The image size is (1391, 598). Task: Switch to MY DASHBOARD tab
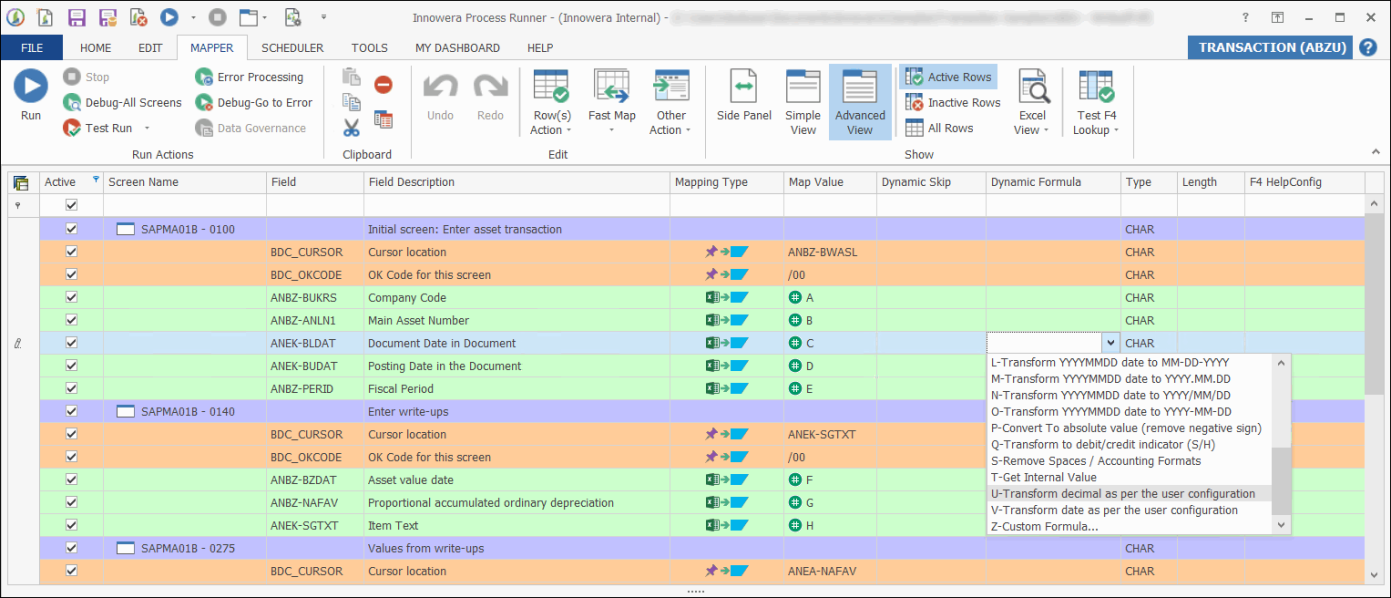point(457,48)
